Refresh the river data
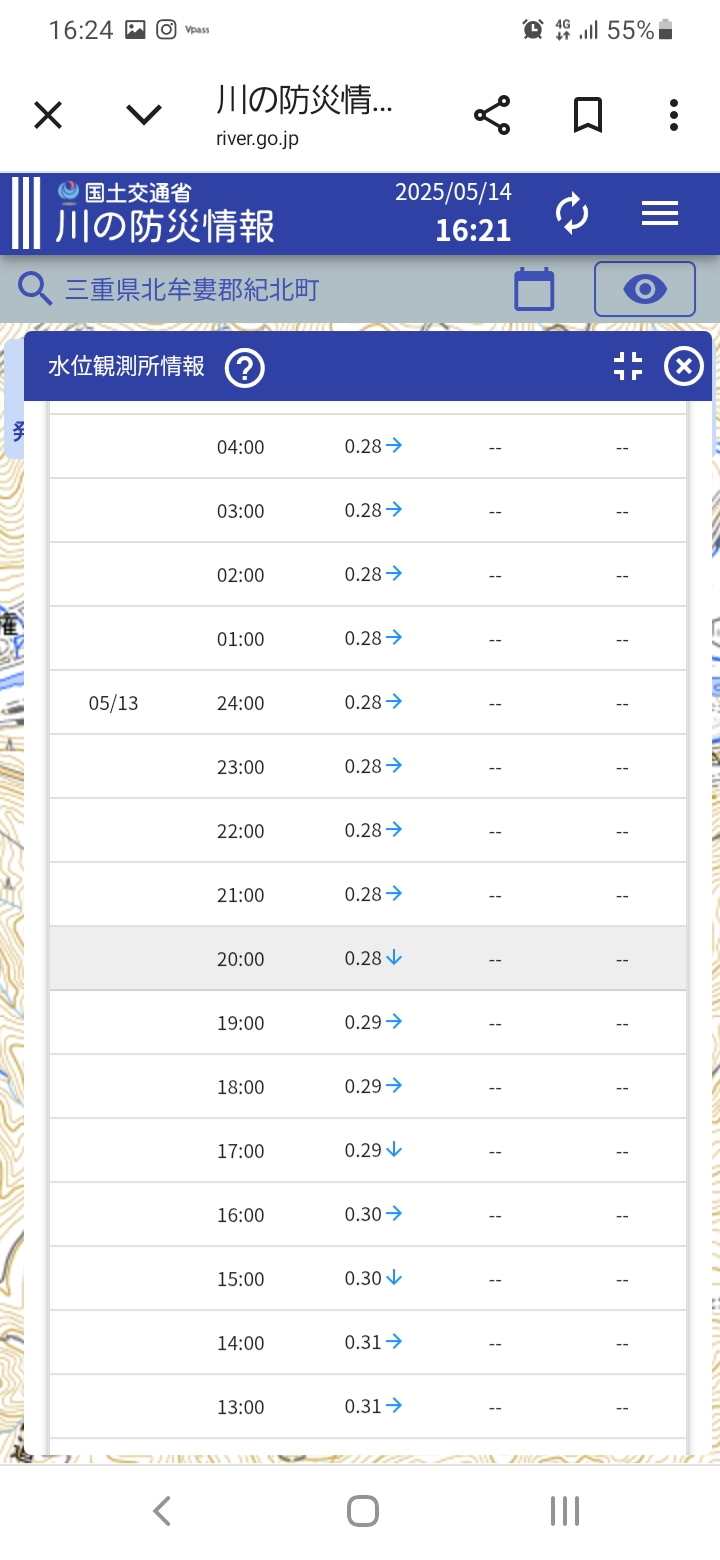Screen dimensions: 720x1560 [x=572, y=214]
